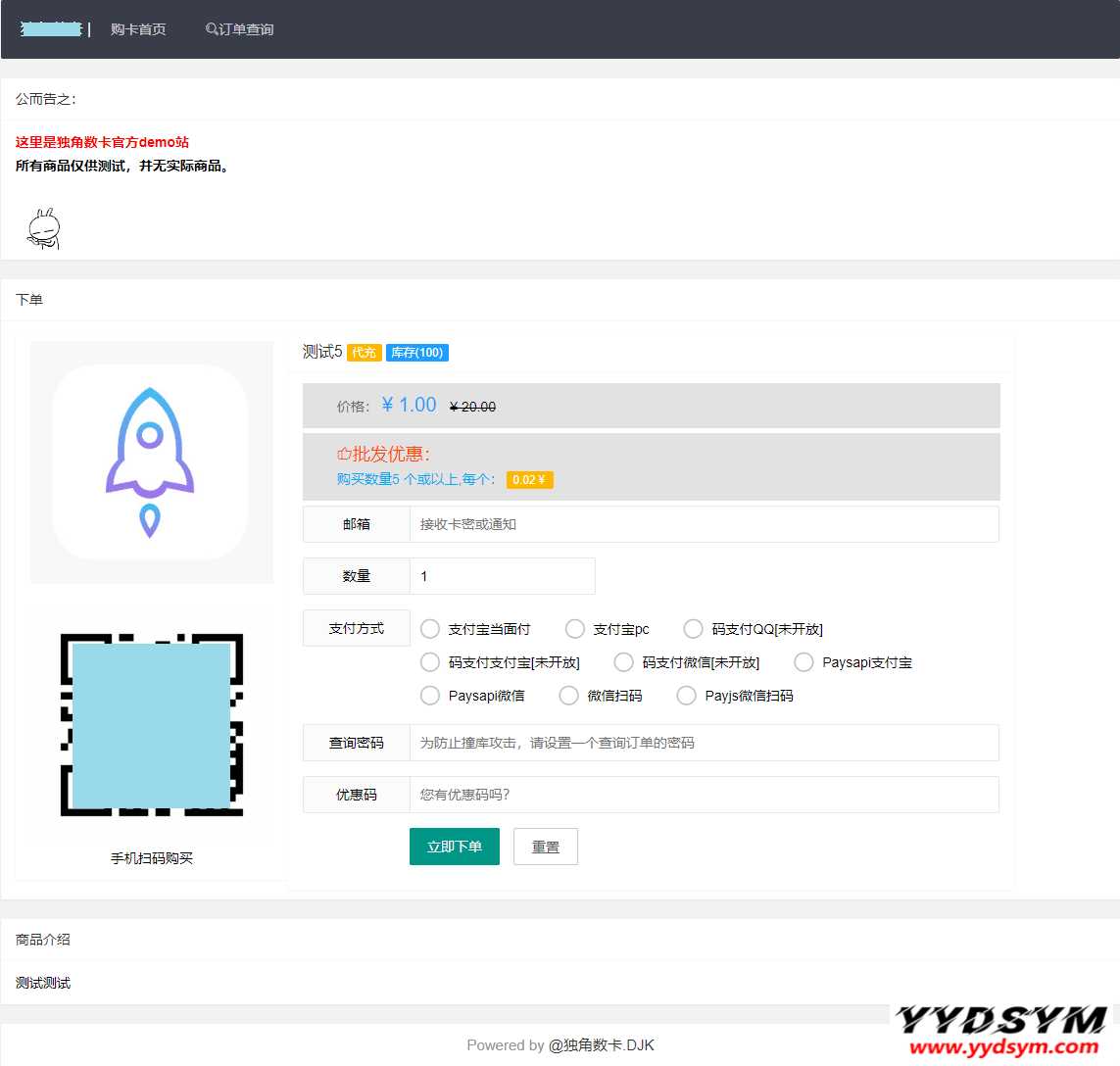Viewport: 1120px width, 1066px height.
Task: Choose Payjs微信扫码 payment method
Action: tap(687, 696)
